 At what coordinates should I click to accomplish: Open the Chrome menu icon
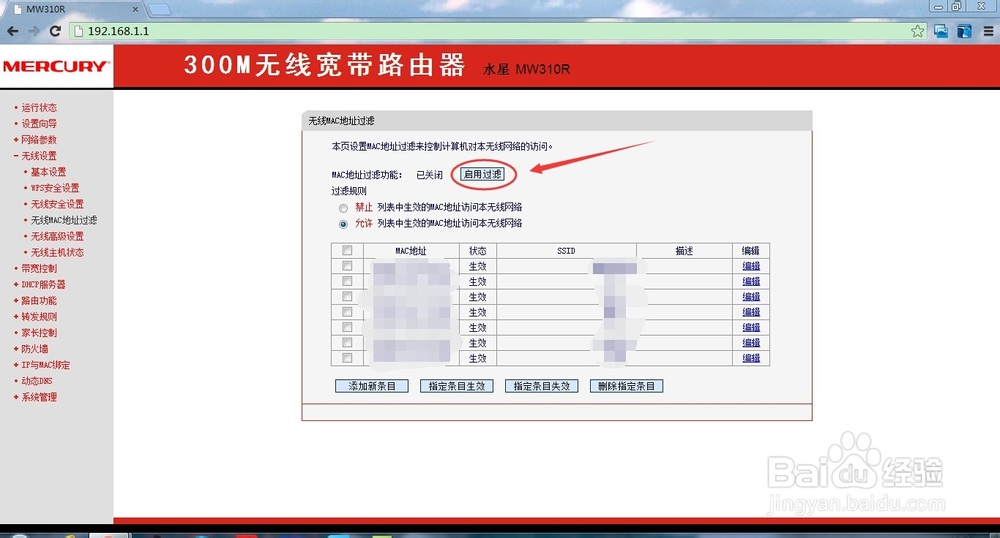click(988, 31)
